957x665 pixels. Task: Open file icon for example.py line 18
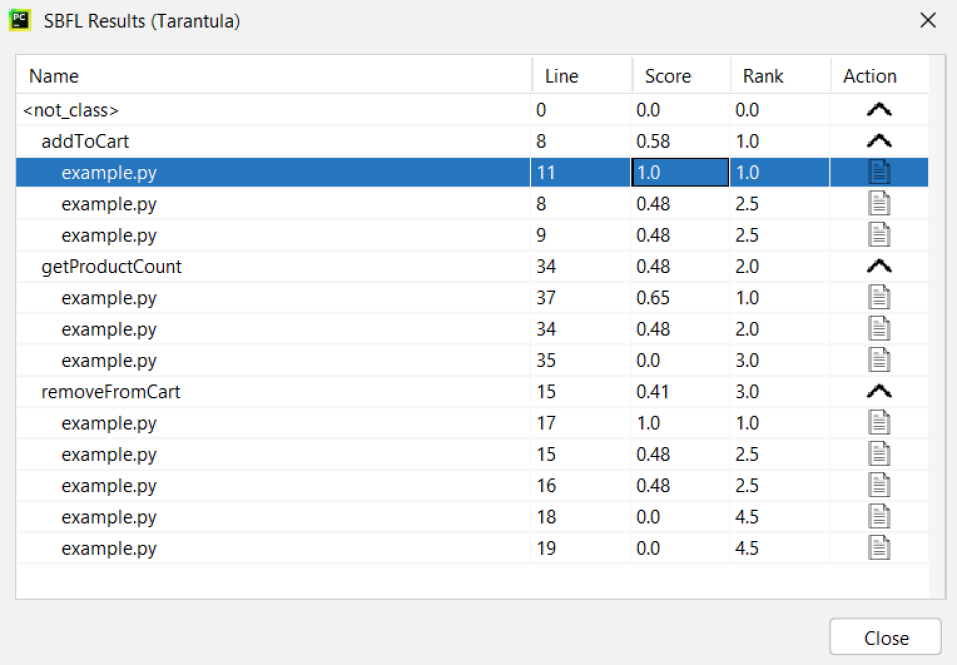point(879,517)
